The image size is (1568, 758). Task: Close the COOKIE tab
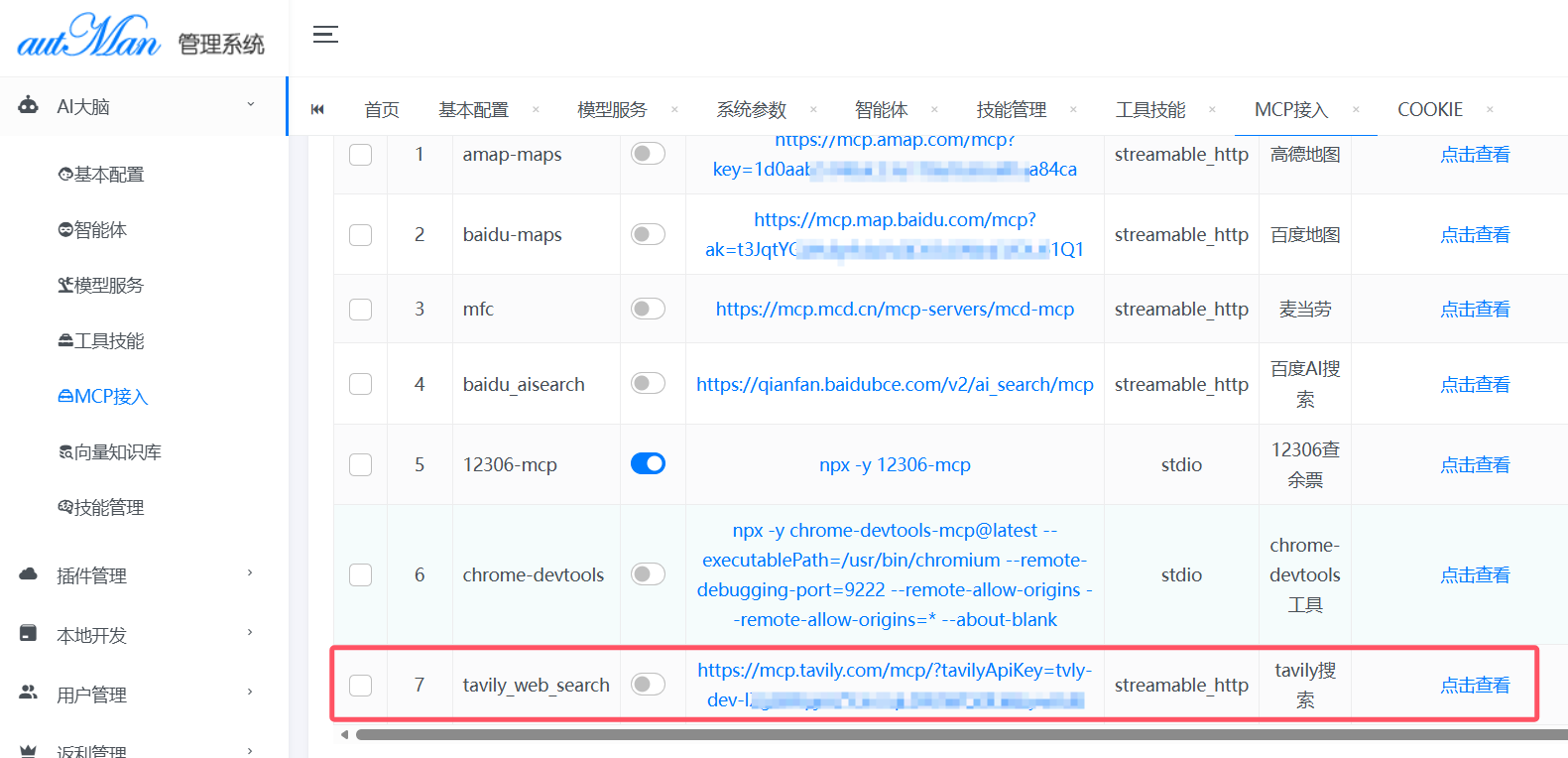[x=1490, y=109]
